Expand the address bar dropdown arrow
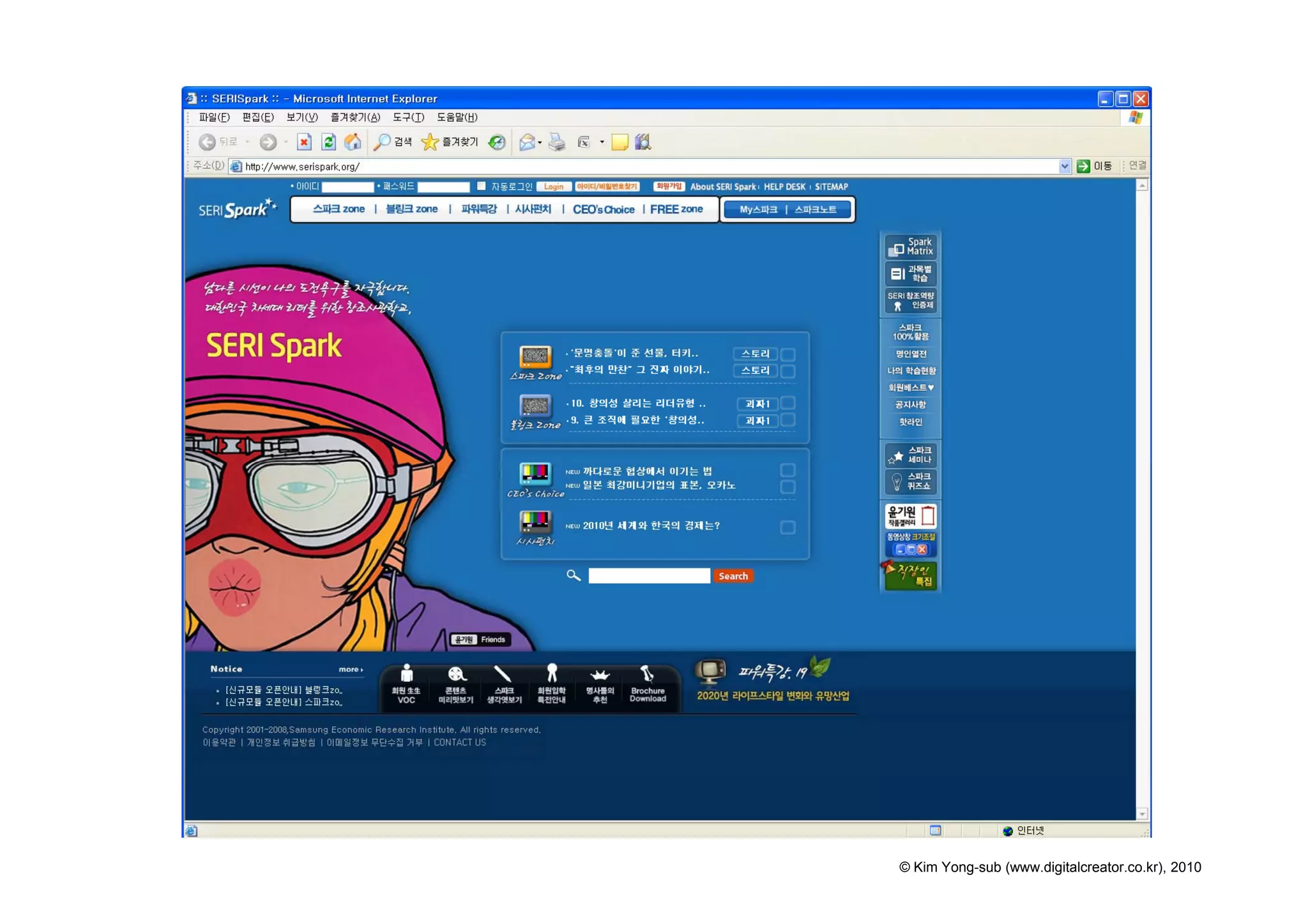 coord(1064,166)
